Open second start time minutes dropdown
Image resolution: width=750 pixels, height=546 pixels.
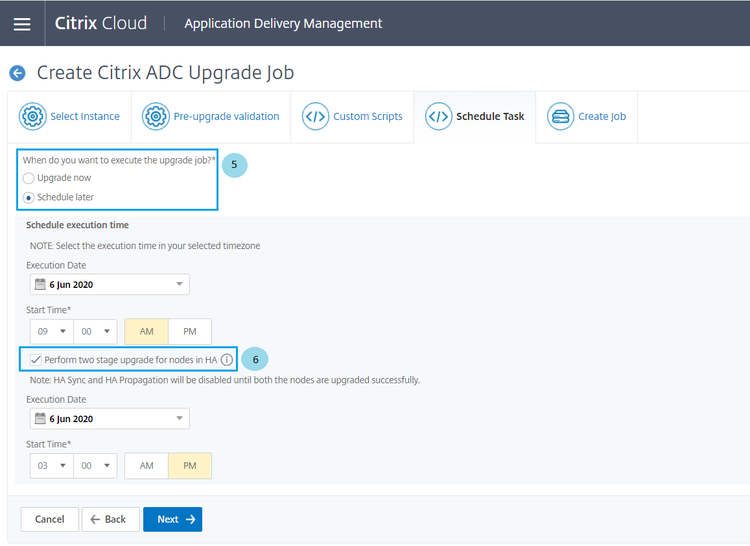tap(95, 466)
